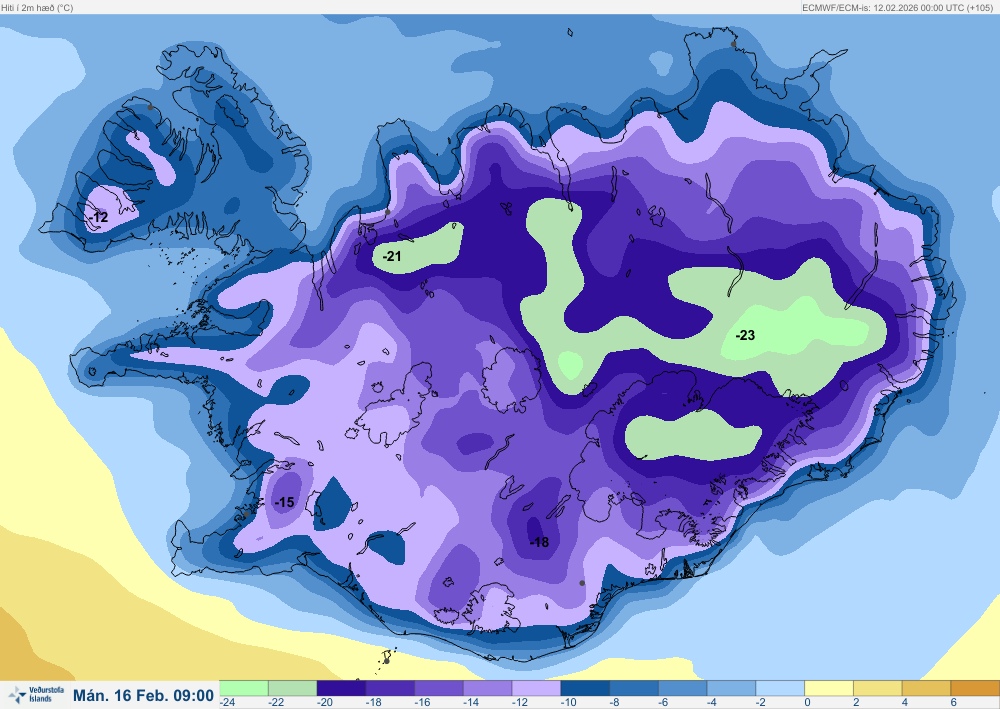Image resolution: width=1000 pixels, height=709 pixels.
Task: Pick the -6 to -4 medium blue legend swatch
Action: [x=682, y=688]
